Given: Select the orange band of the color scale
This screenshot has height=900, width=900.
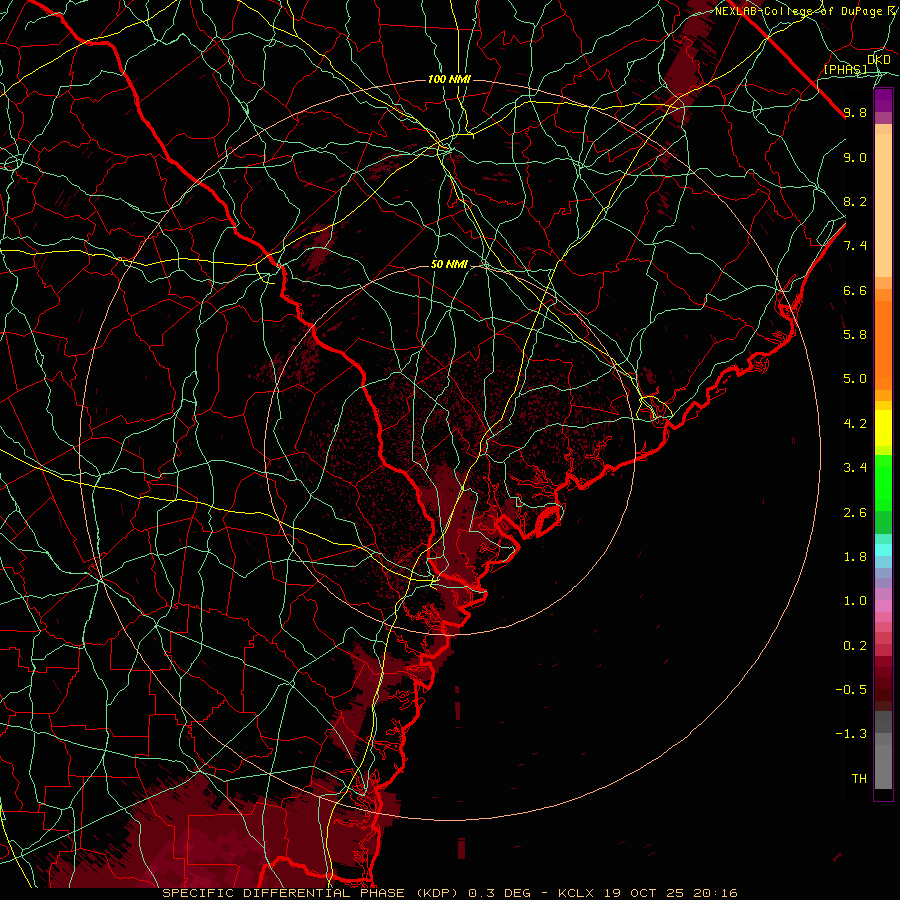Looking at the screenshot, I should [883, 346].
